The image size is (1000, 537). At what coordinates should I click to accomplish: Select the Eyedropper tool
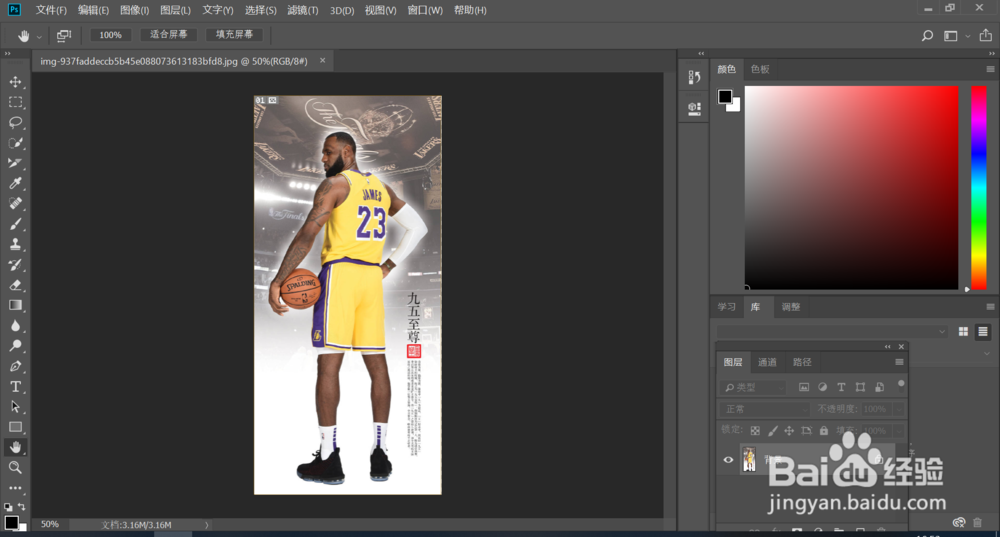16,183
